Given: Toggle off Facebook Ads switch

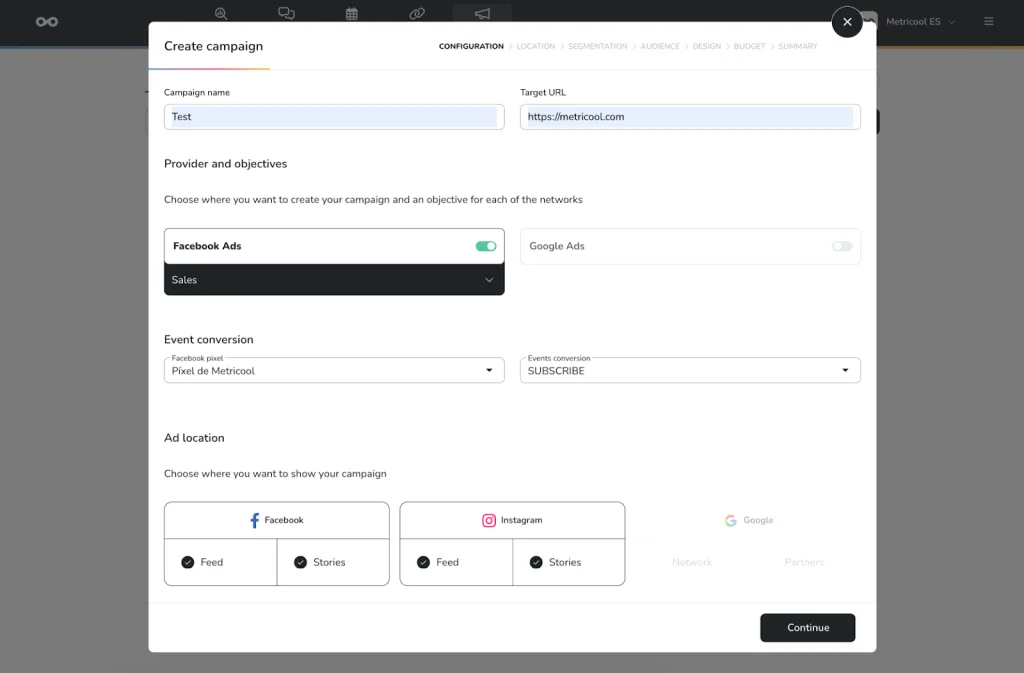Looking at the screenshot, I should 486,246.
